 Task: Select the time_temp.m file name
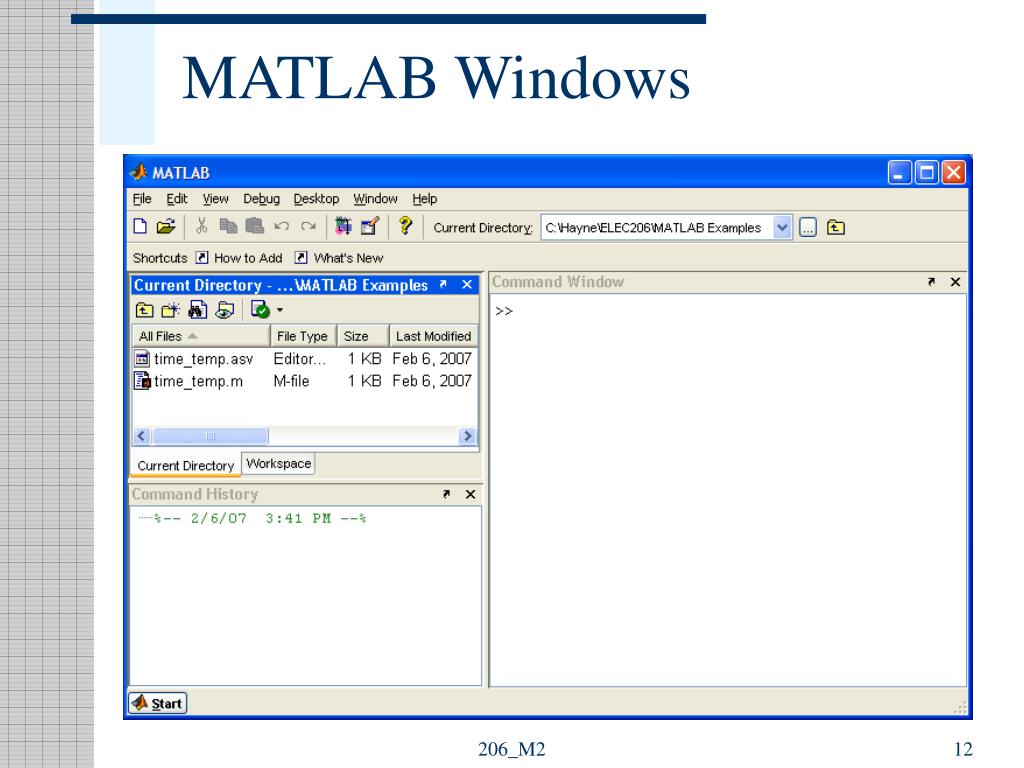[199, 381]
